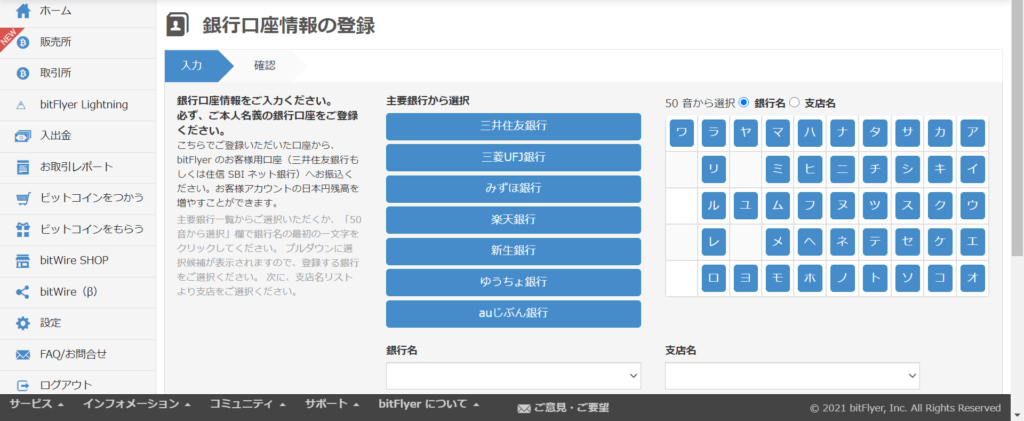Click the ツ kana button

(874, 206)
